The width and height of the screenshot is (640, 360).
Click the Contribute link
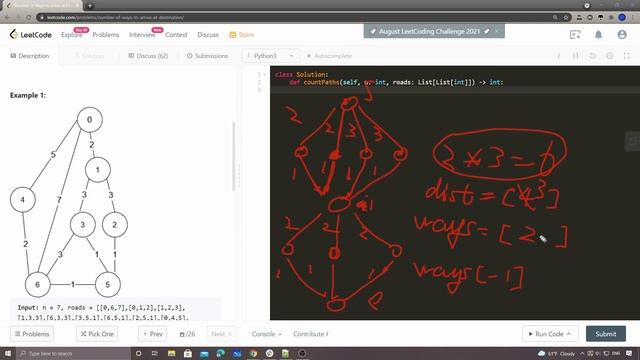pos(311,334)
